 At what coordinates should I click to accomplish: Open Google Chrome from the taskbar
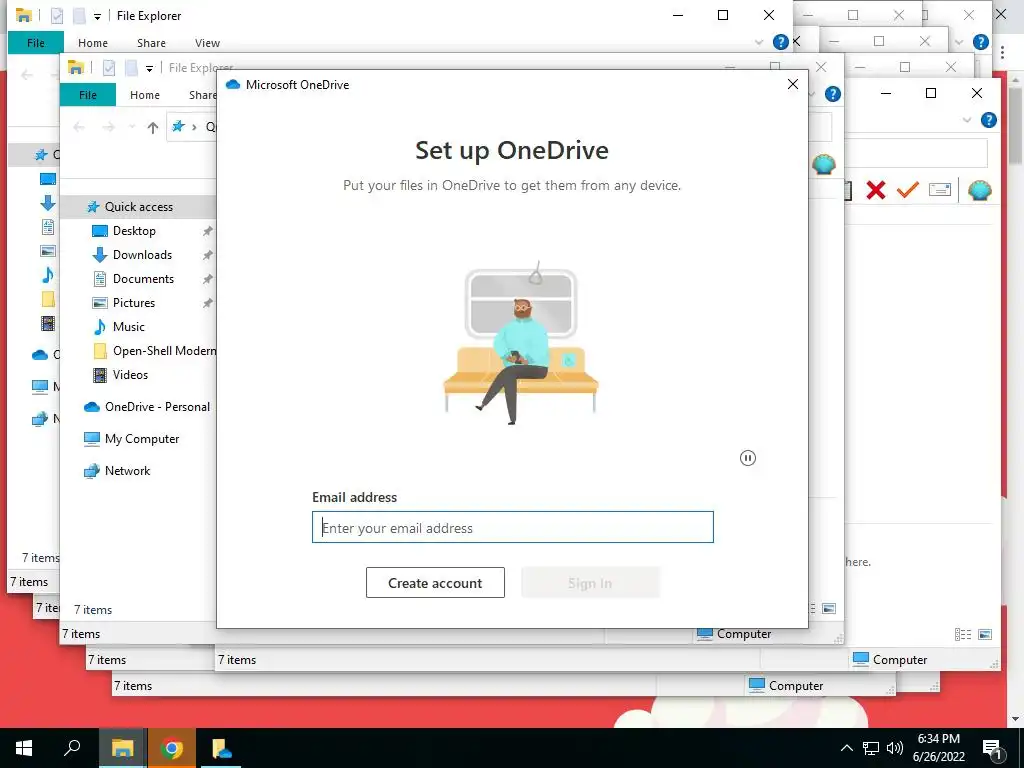click(172, 748)
